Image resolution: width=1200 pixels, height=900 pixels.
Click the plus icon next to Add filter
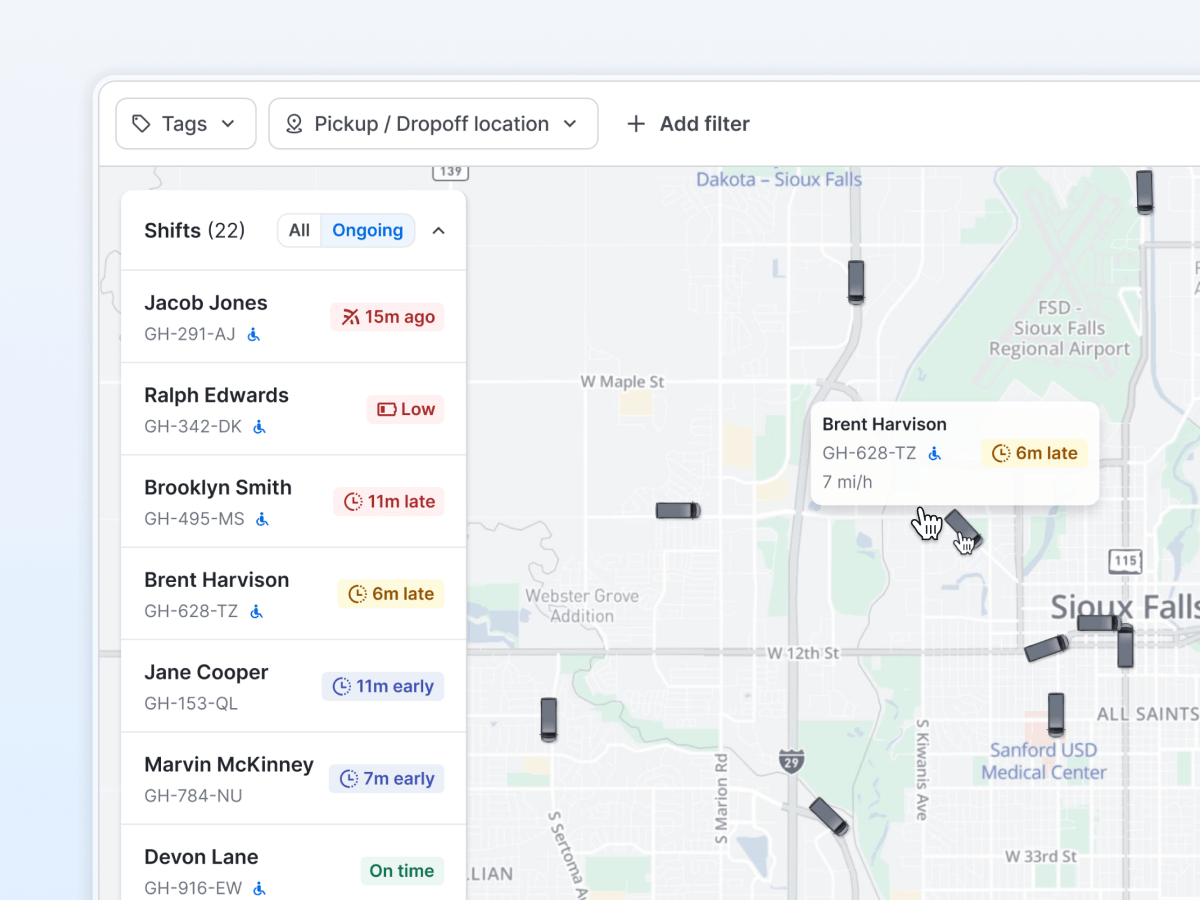(x=635, y=124)
